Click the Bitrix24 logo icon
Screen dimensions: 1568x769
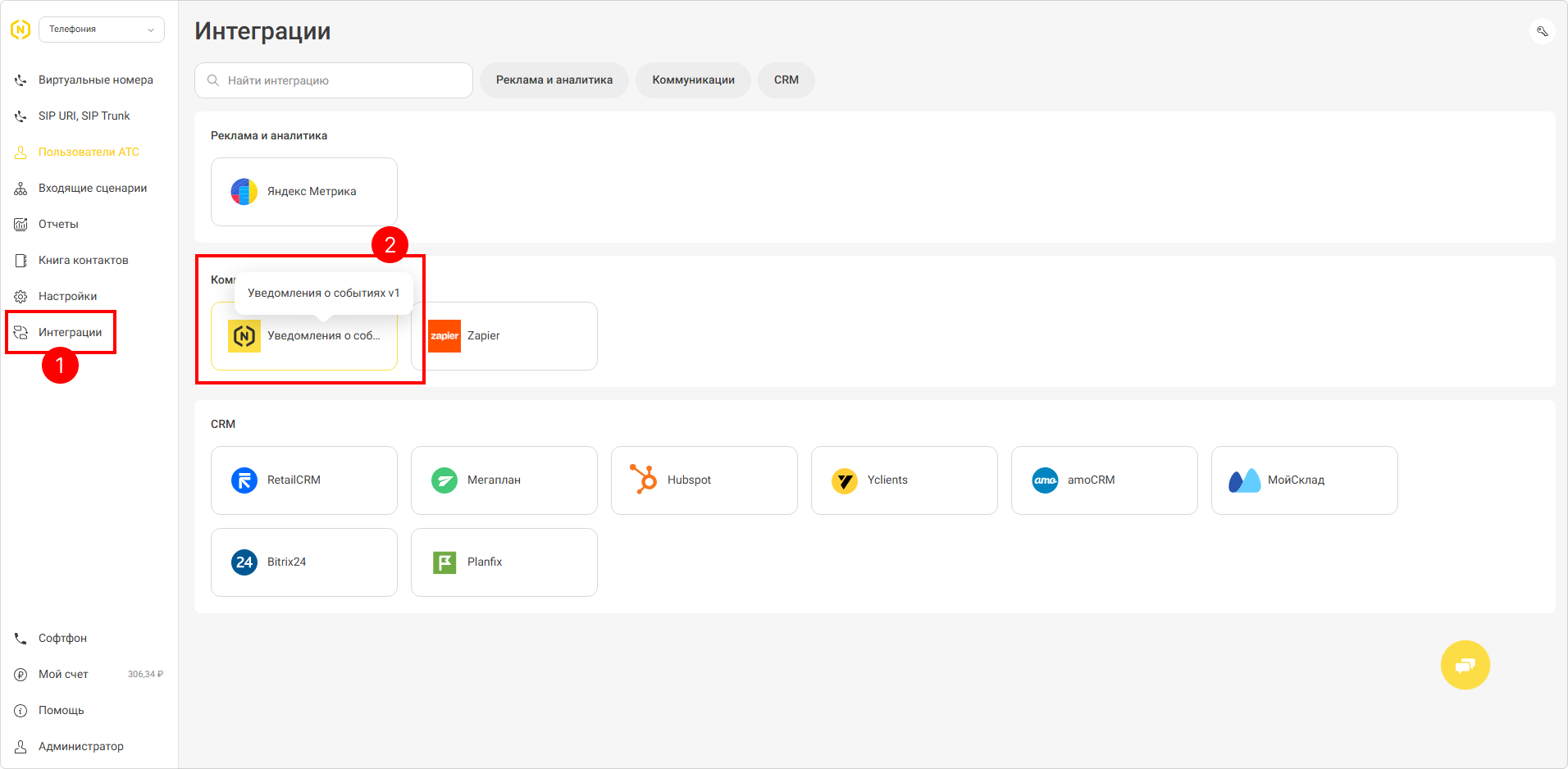pyautogui.click(x=244, y=562)
